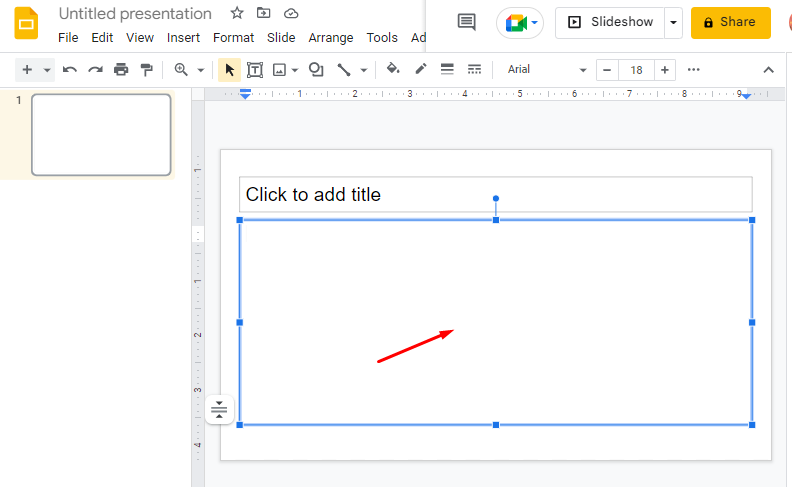This screenshot has height=487, width=792.
Task: Expand the zoom level dropdown
Action: click(x=201, y=70)
